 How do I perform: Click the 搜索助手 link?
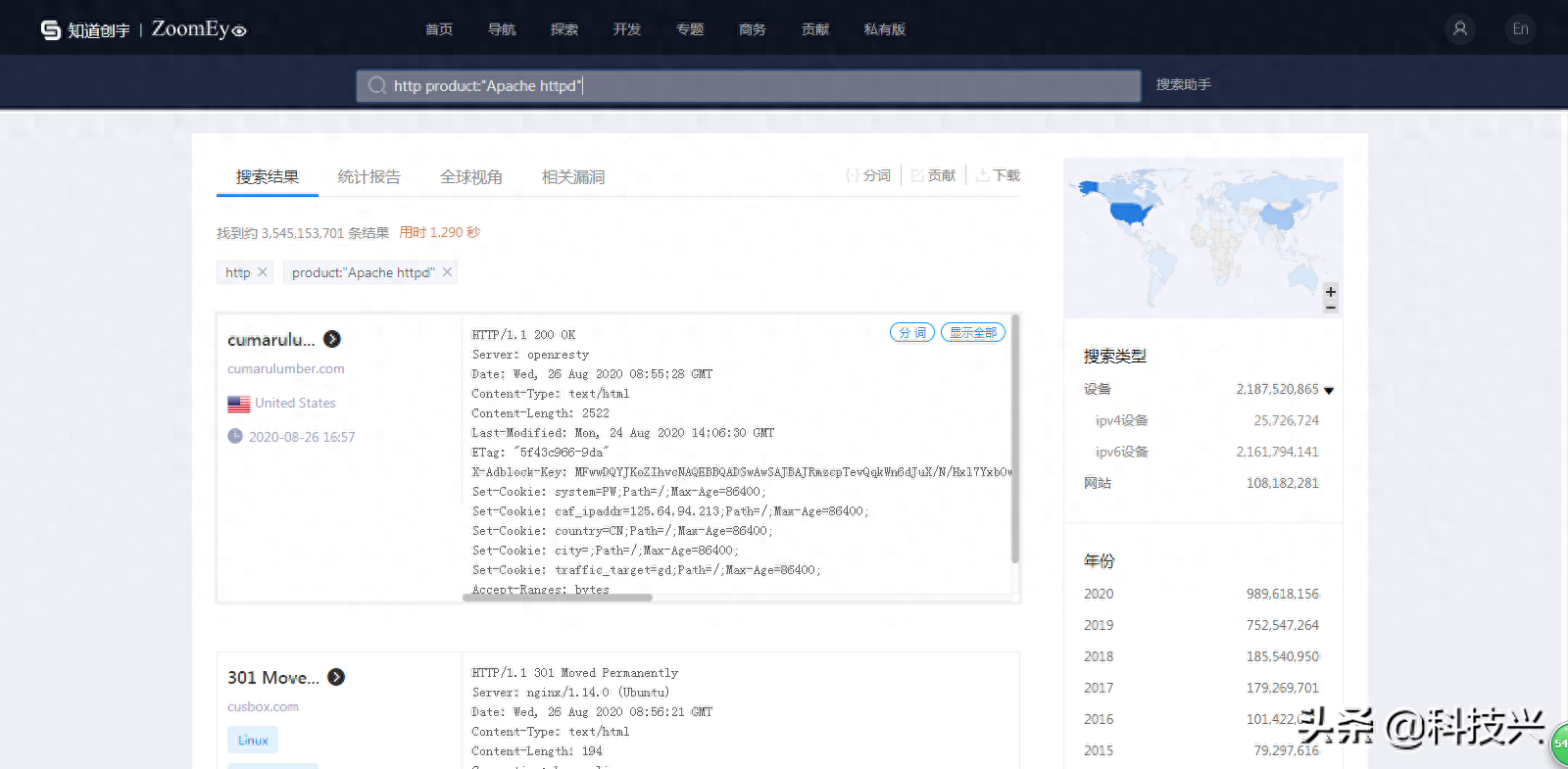(1184, 85)
